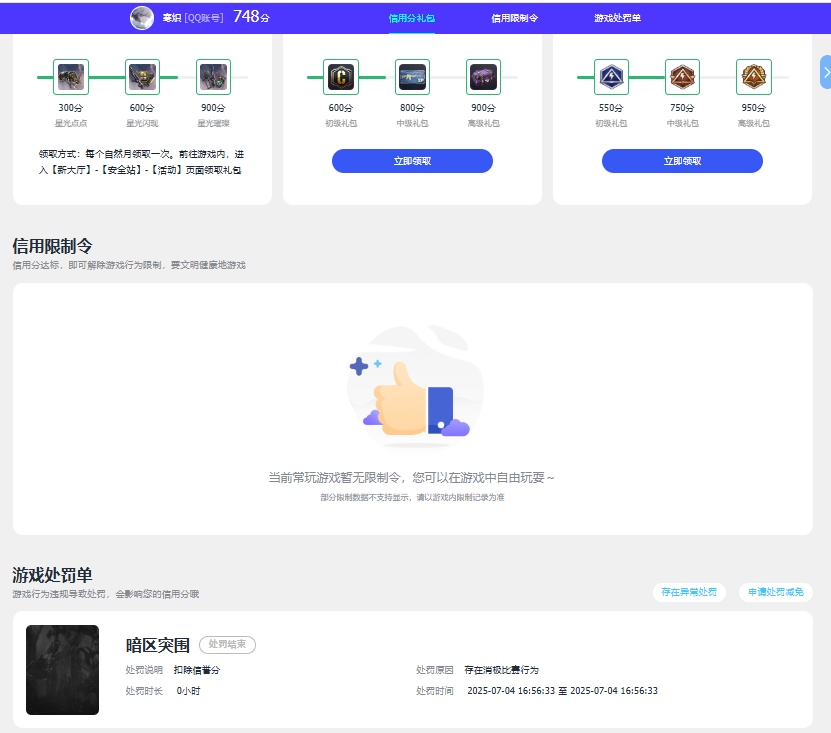Select the 900分 星光璀璨 badge icon
The width and height of the screenshot is (831, 733).
point(212,76)
